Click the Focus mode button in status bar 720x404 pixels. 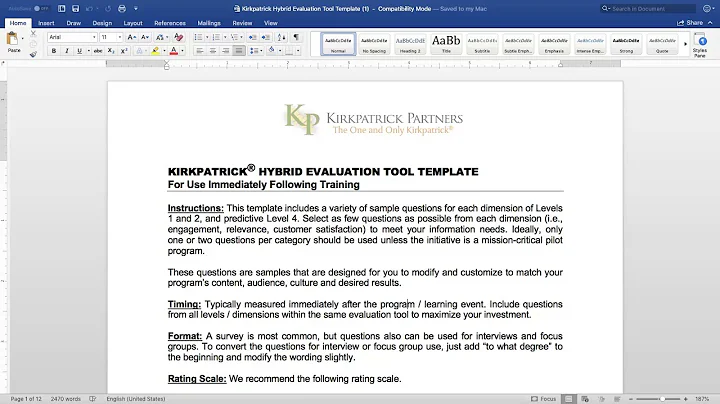(543, 399)
